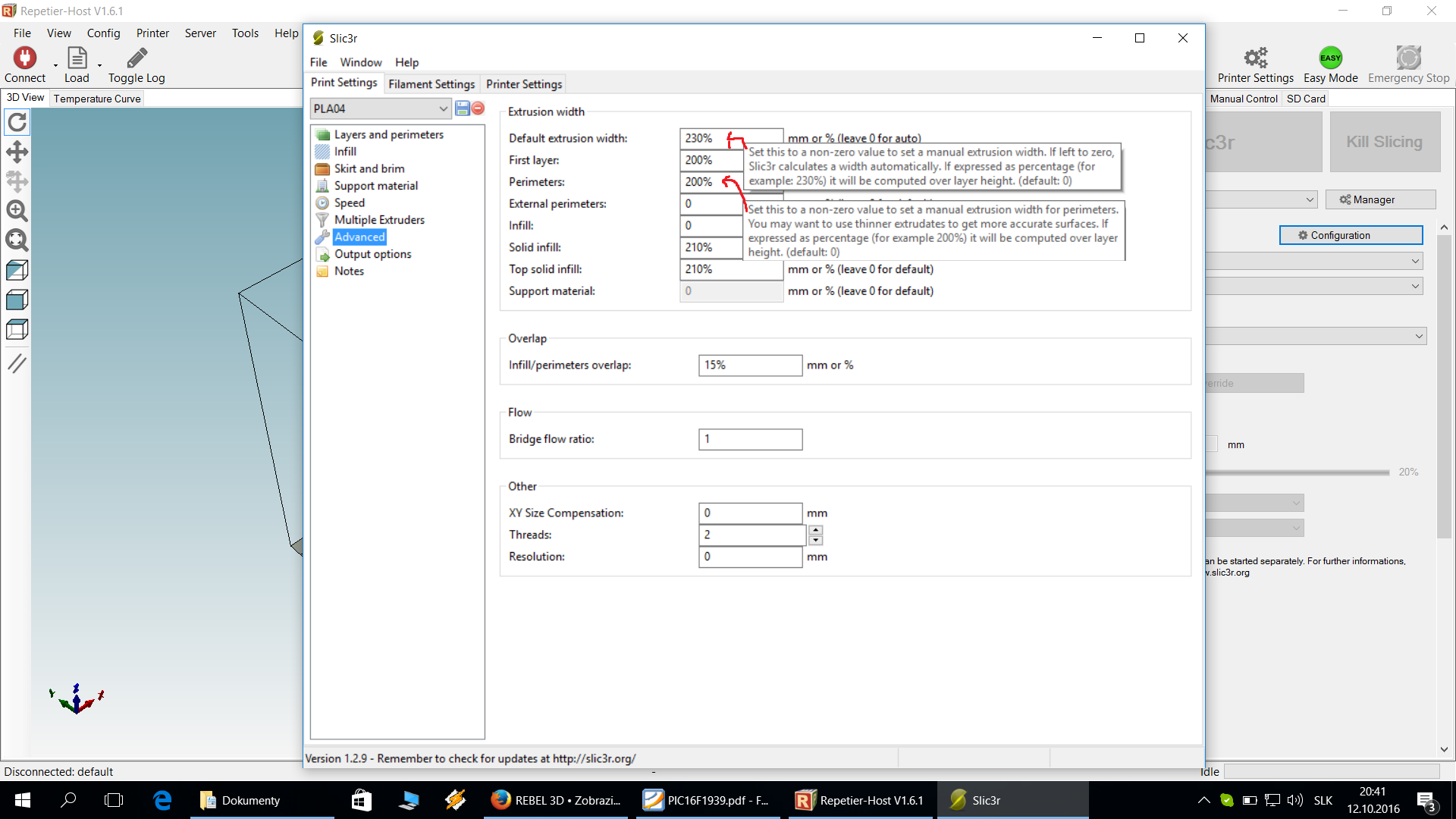
Task: Click the save preset floppy icon
Action: point(463,108)
